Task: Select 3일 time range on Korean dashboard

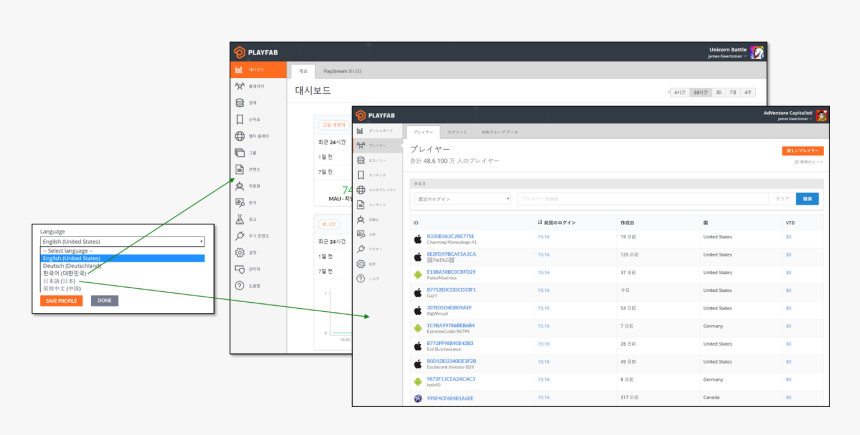Action: pyautogui.click(x=718, y=93)
